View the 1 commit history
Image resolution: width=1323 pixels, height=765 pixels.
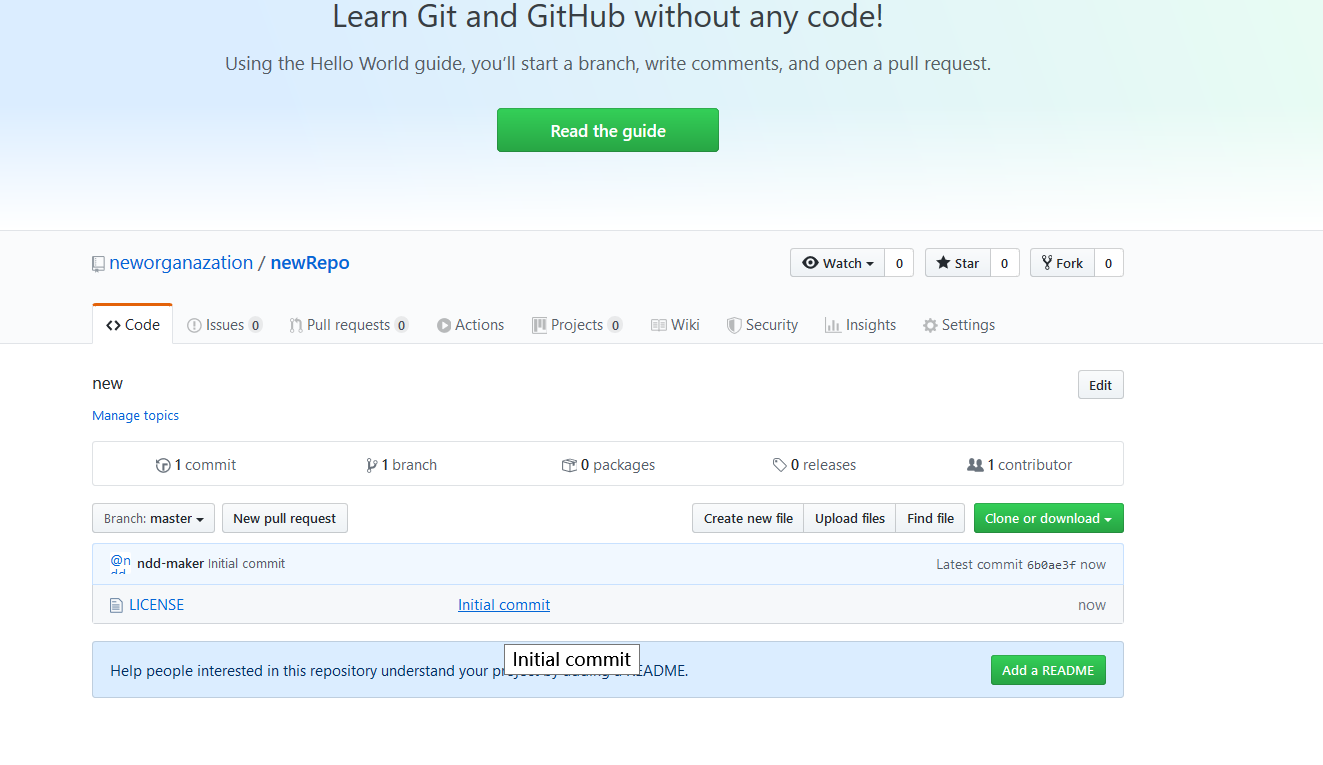point(196,465)
